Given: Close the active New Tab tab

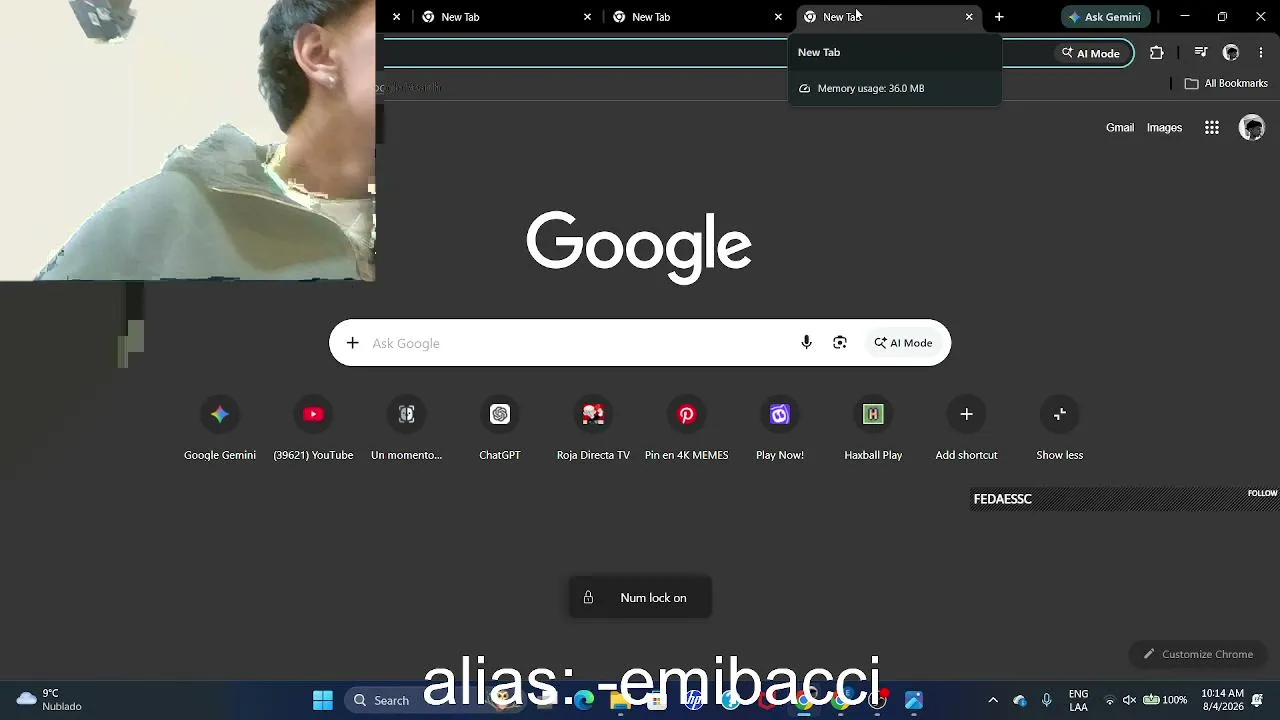Looking at the screenshot, I should pos(969,17).
